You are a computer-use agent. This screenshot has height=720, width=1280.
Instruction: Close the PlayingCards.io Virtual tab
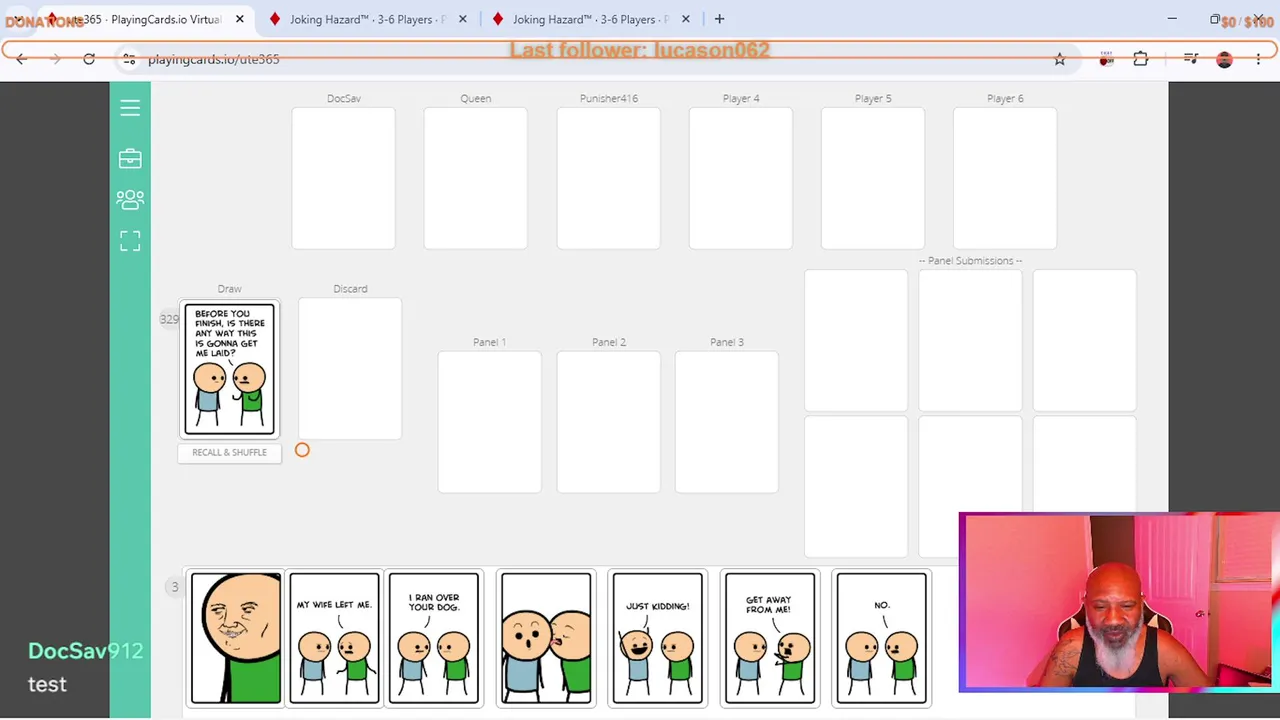(x=239, y=19)
